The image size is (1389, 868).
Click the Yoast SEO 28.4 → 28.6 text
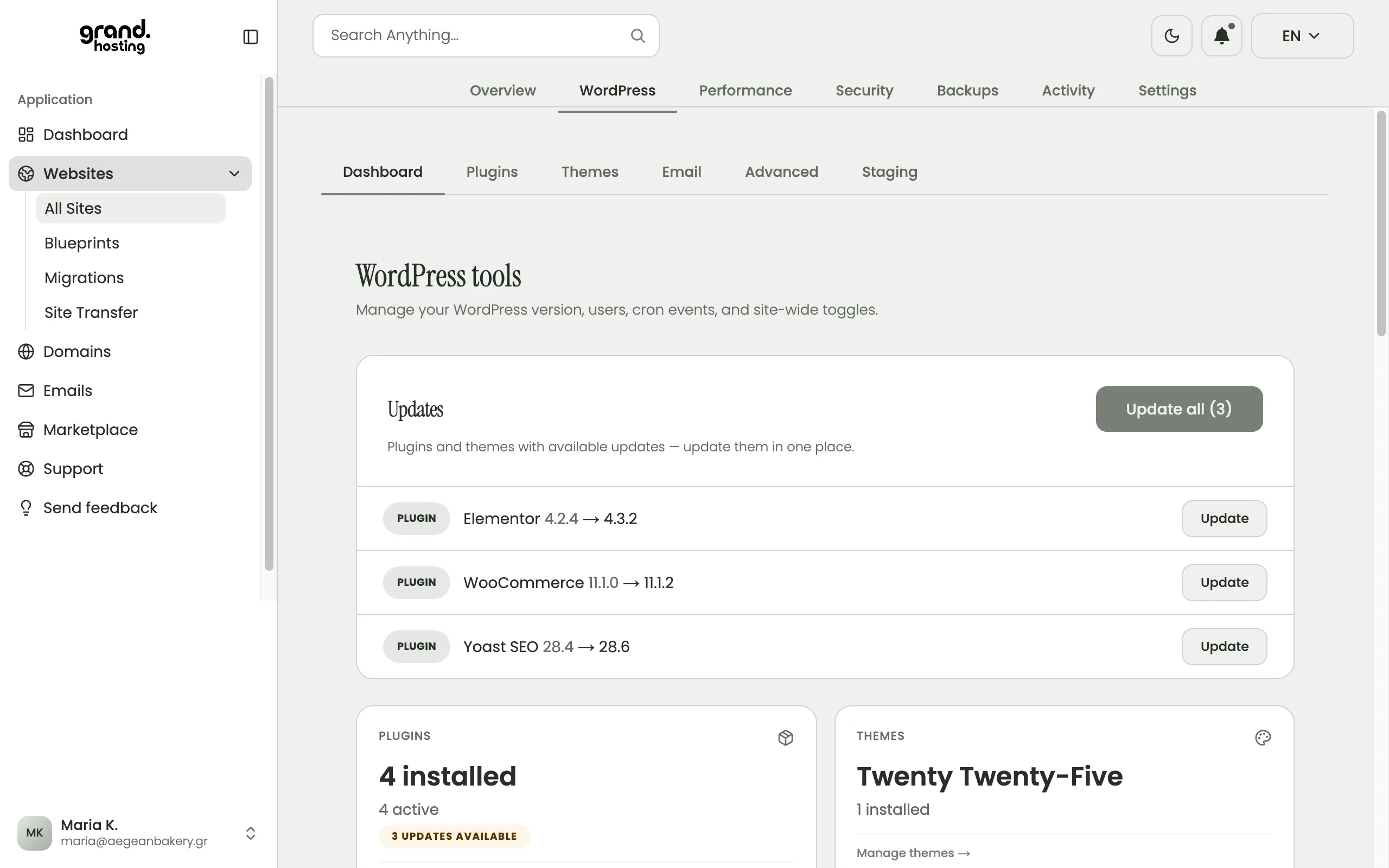click(x=546, y=647)
